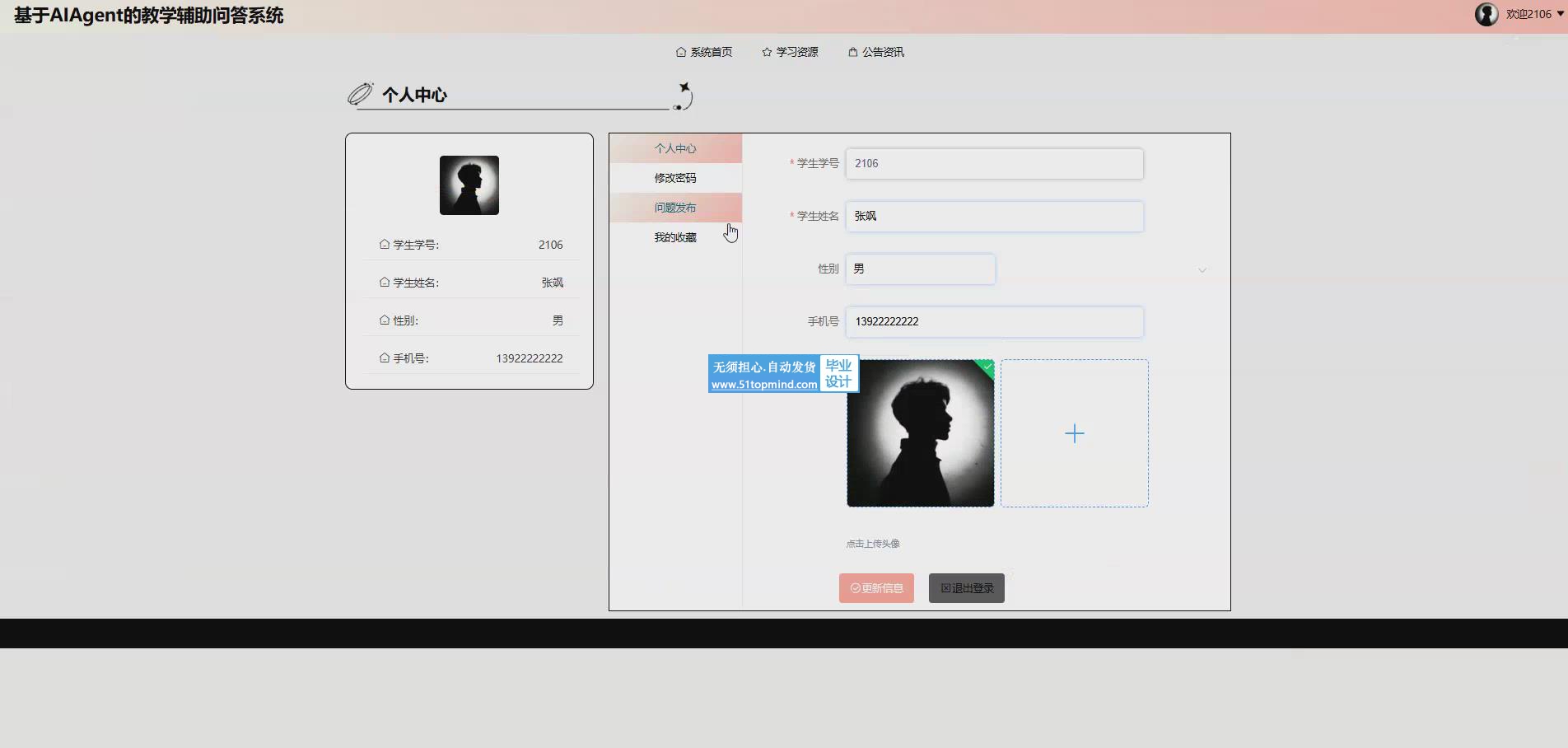This screenshot has height=748, width=1568.
Task: Expand the 性别 dropdown chevron
Action: coord(1202,270)
